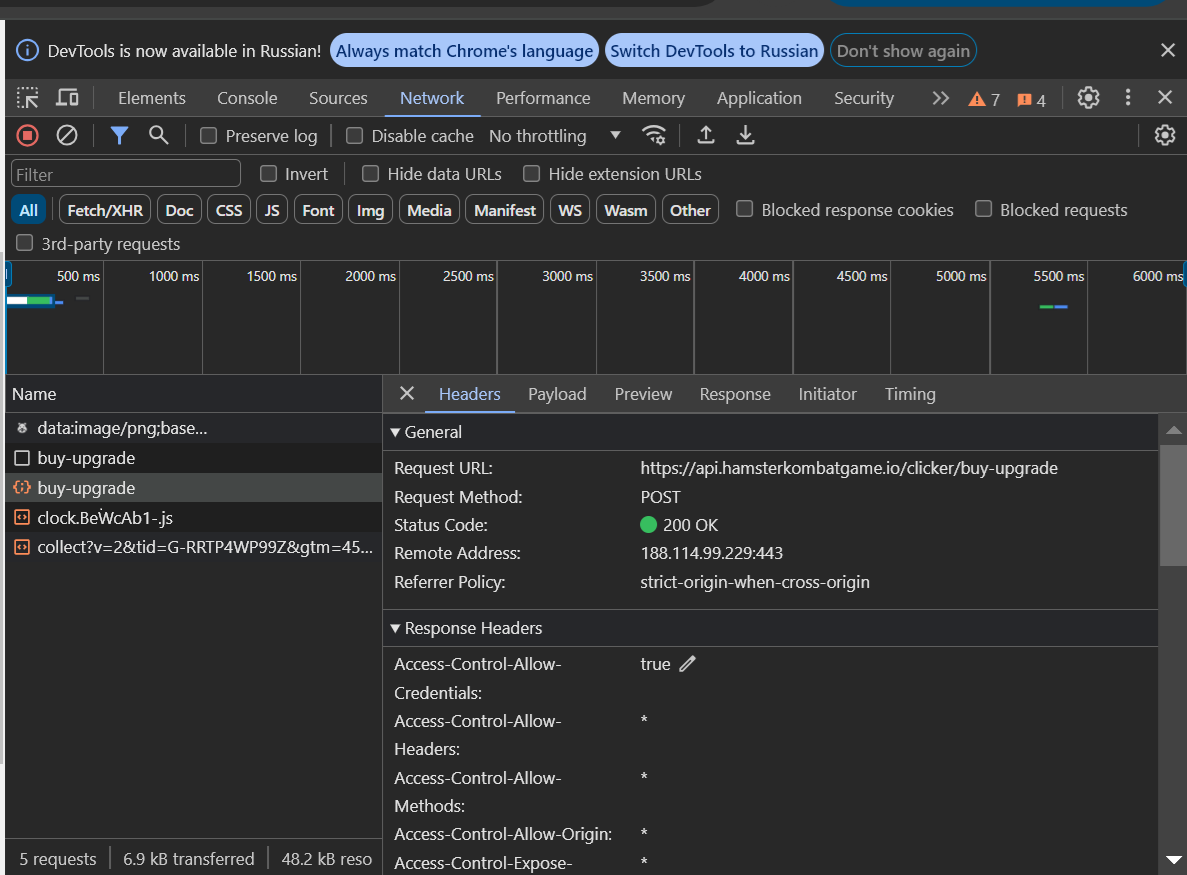This screenshot has width=1187, height=875.
Task: Filter requests by Img type
Action: point(370,210)
